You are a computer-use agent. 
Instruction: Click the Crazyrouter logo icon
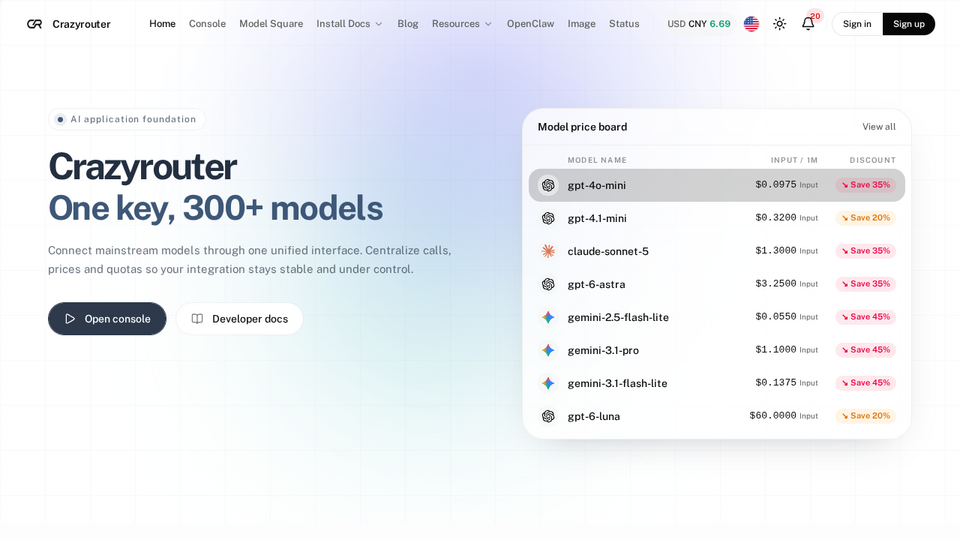pyautogui.click(x=35, y=24)
